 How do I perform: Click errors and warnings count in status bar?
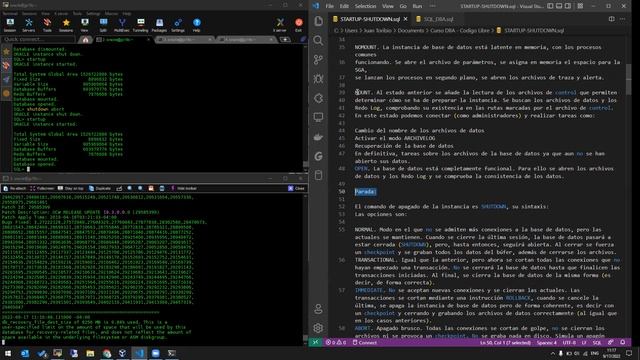pos(336,342)
